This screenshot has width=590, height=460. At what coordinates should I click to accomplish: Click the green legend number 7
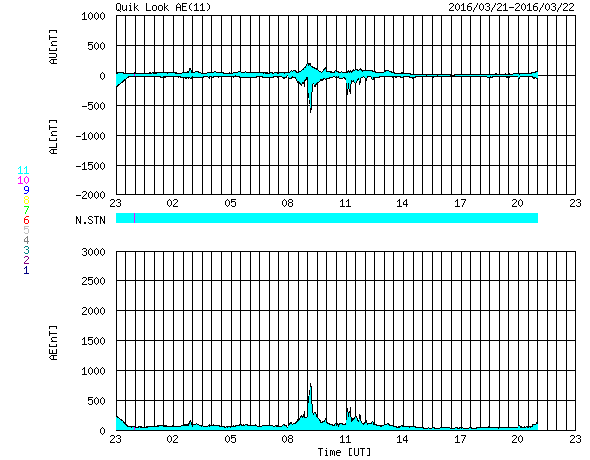26,210
